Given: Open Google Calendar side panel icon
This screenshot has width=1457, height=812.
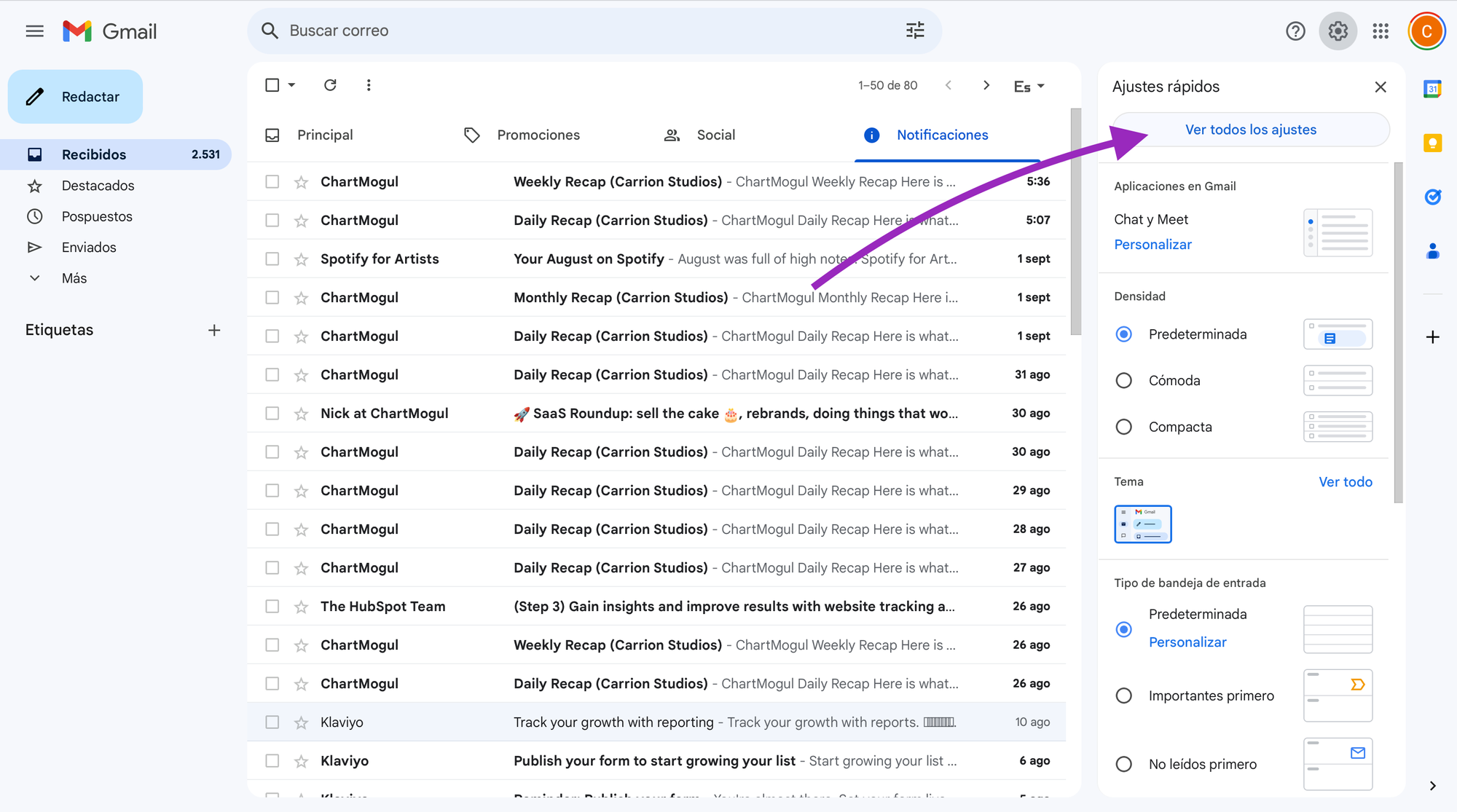Looking at the screenshot, I should 1432,89.
